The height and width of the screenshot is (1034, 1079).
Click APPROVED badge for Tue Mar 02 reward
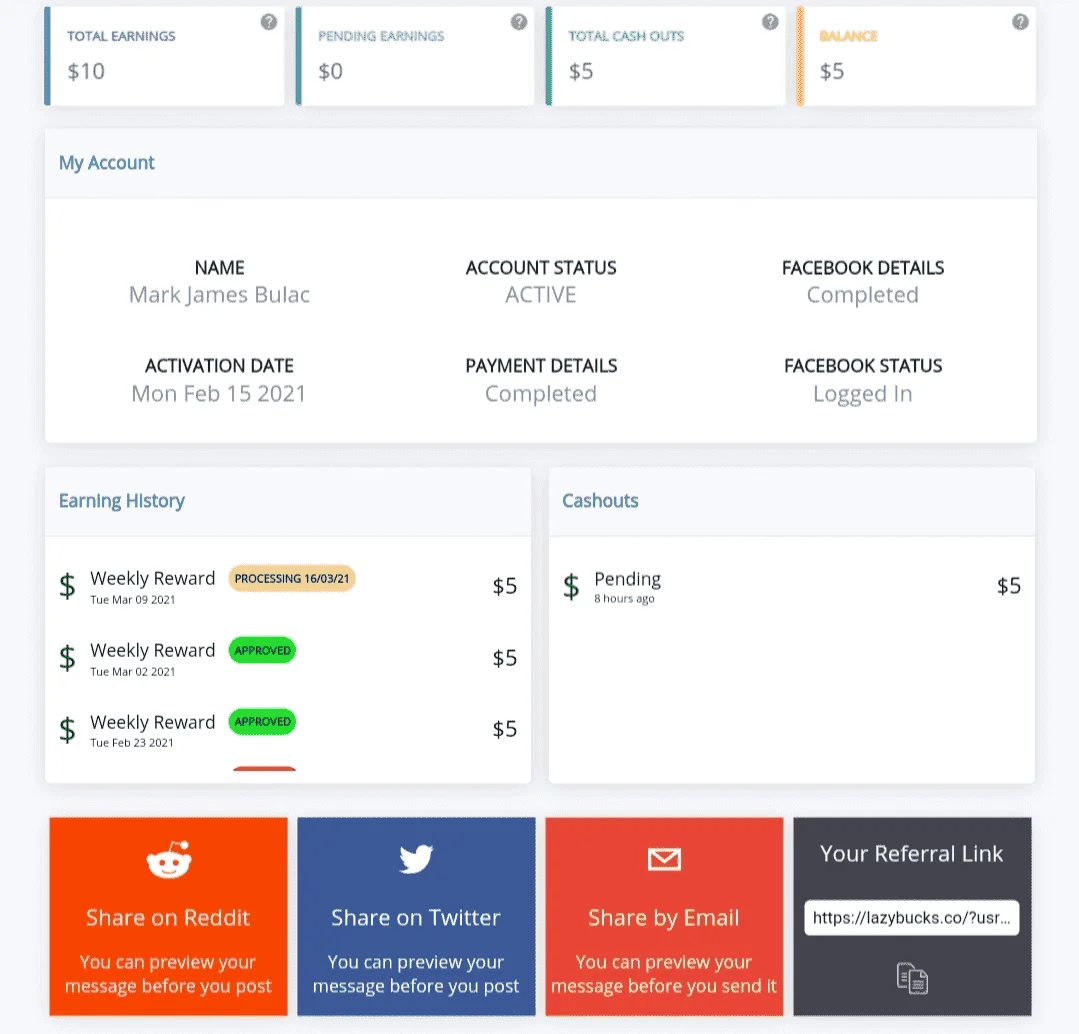pos(262,650)
